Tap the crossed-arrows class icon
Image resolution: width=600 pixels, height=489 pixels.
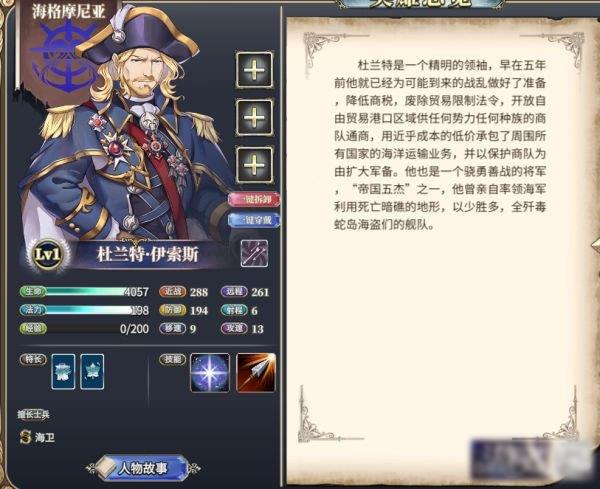(254, 253)
